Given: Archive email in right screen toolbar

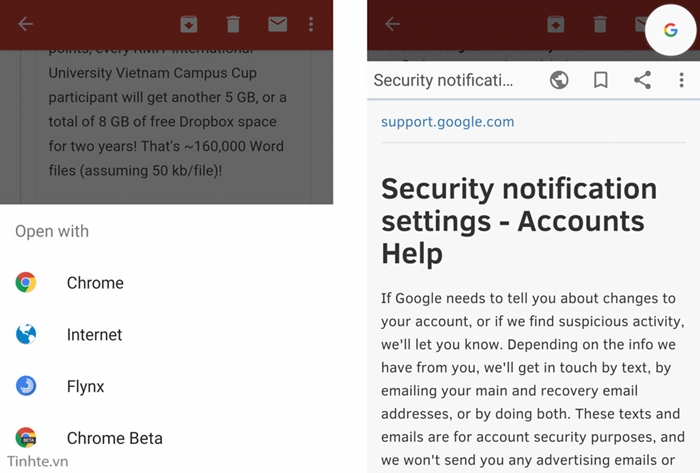Looking at the screenshot, I should 556,24.
